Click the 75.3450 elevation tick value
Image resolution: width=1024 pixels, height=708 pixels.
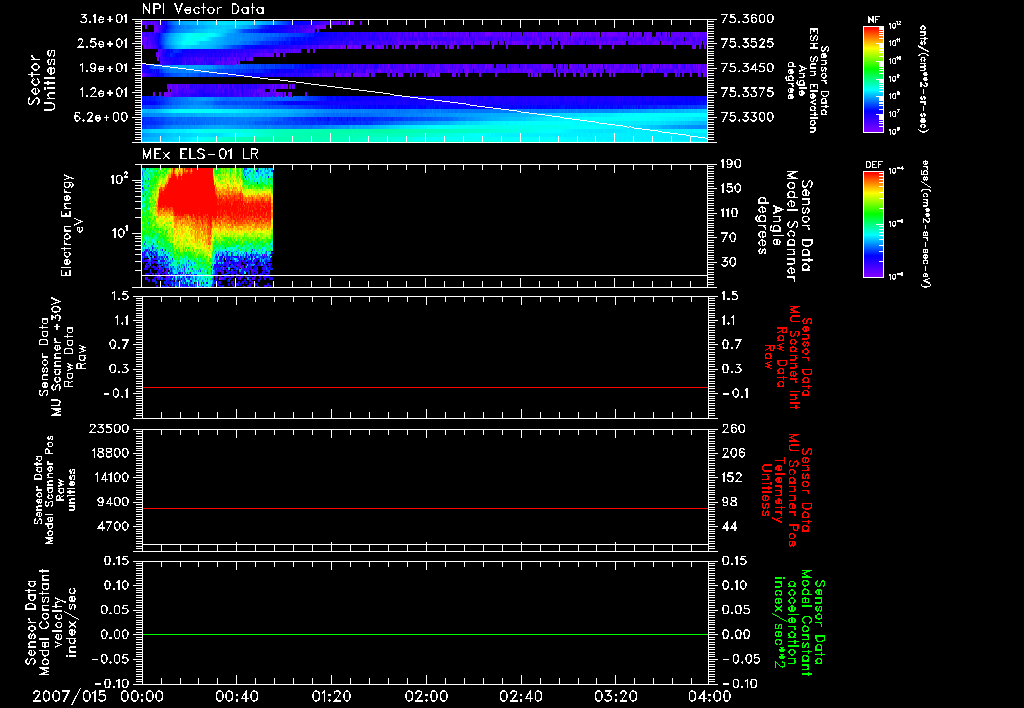point(747,67)
